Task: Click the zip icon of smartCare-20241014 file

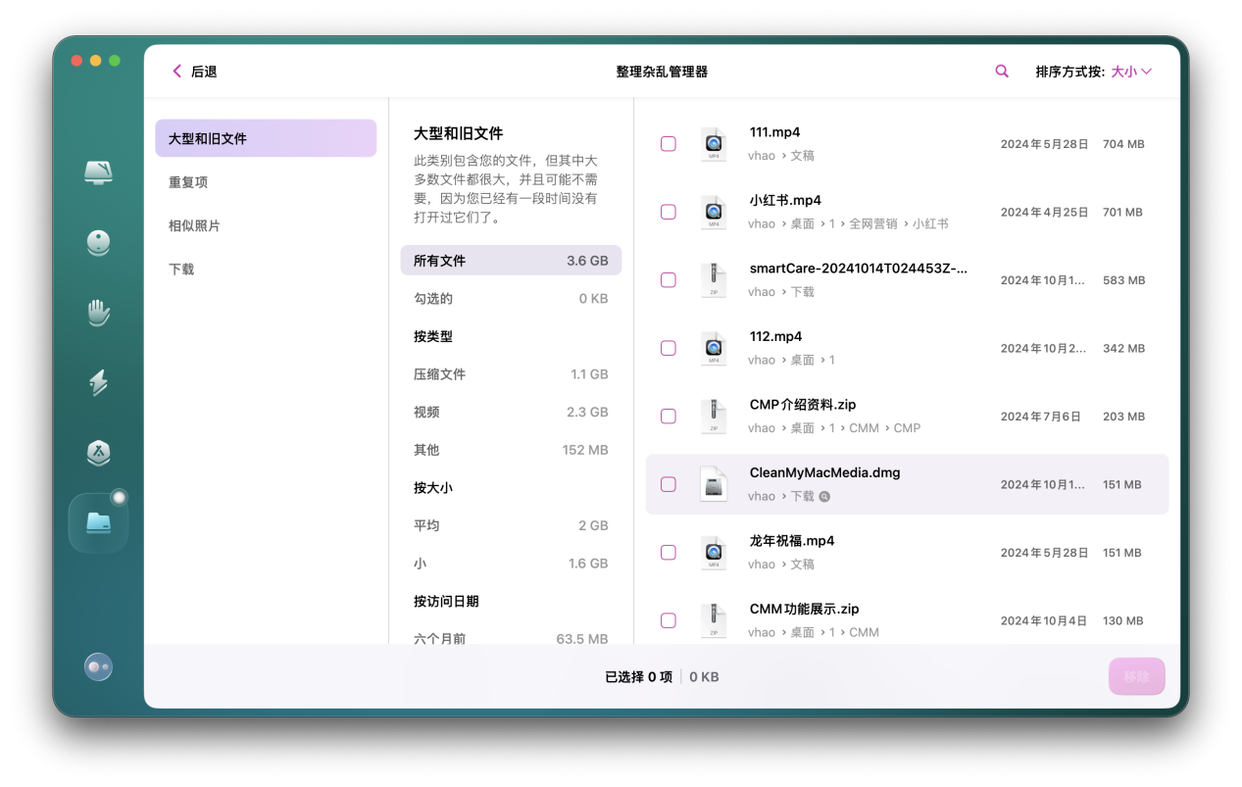Action: pos(713,280)
